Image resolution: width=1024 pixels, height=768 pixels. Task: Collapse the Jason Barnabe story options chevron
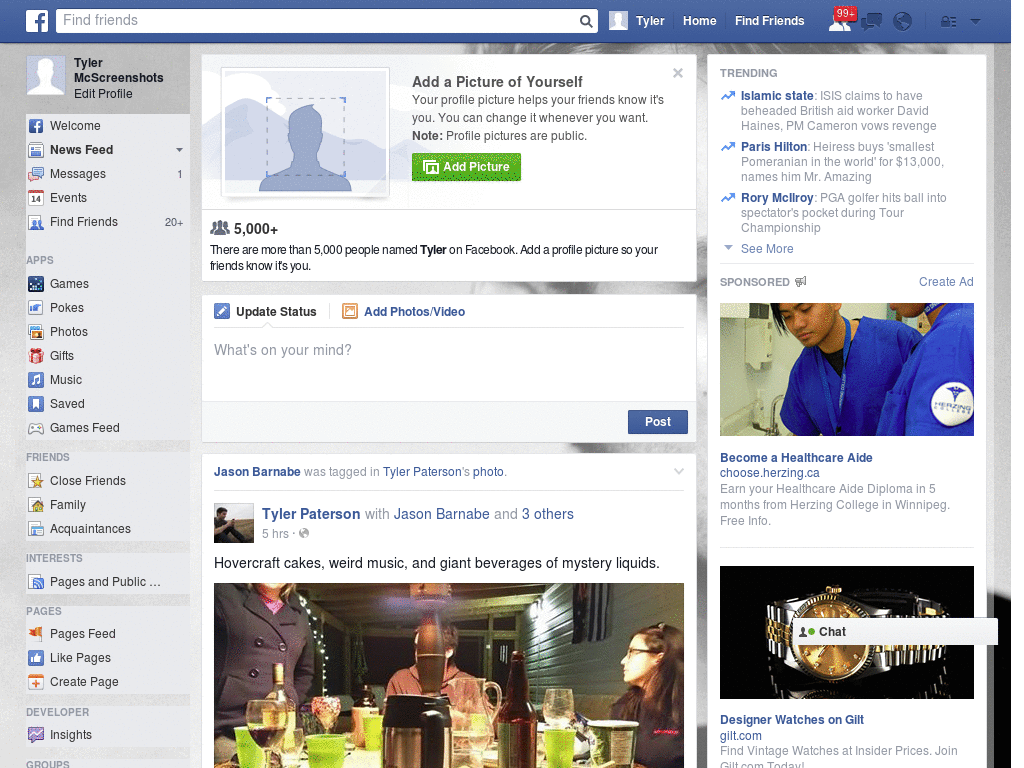pyautogui.click(x=679, y=470)
